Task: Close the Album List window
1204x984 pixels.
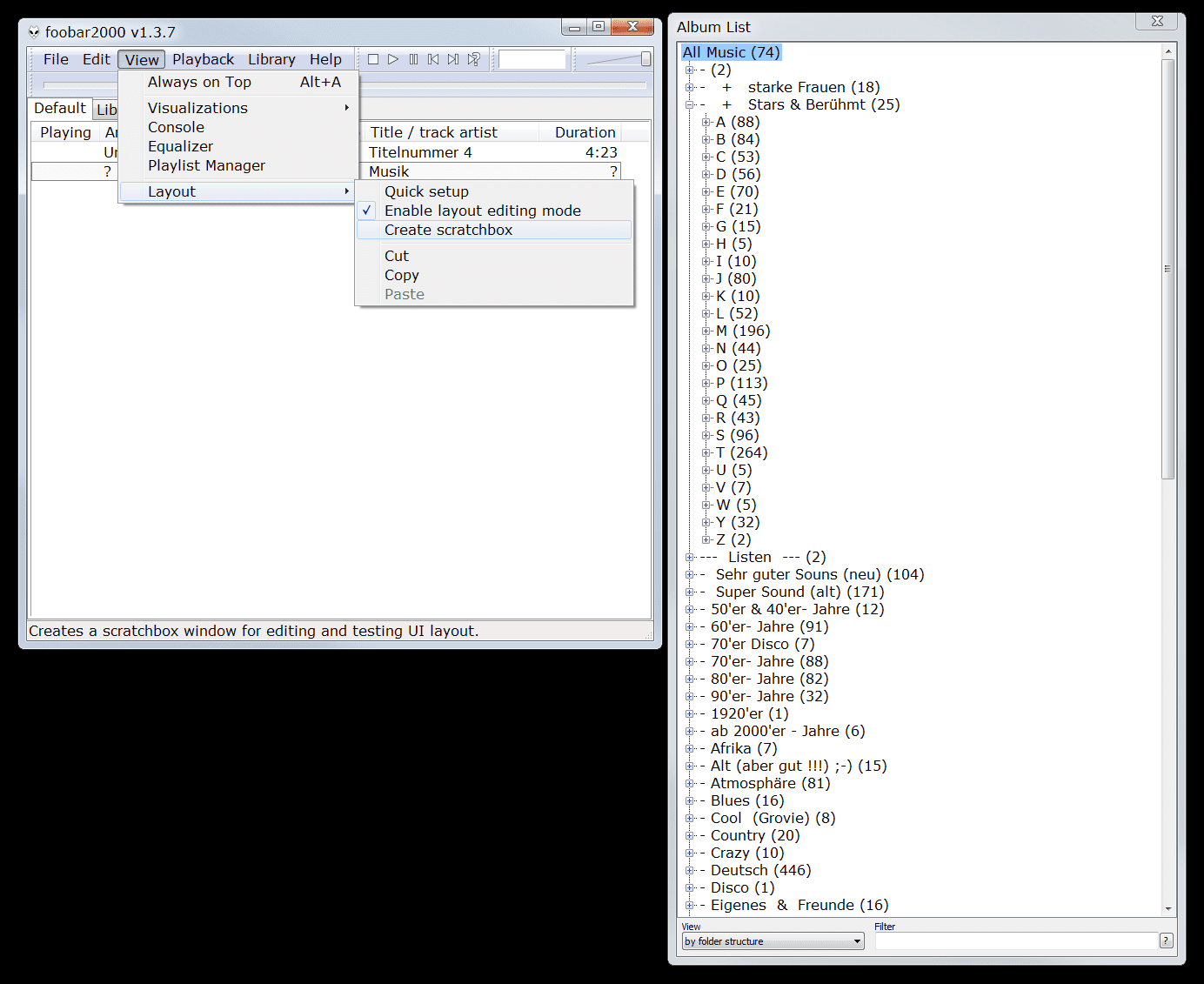Action: pyautogui.click(x=1157, y=21)
